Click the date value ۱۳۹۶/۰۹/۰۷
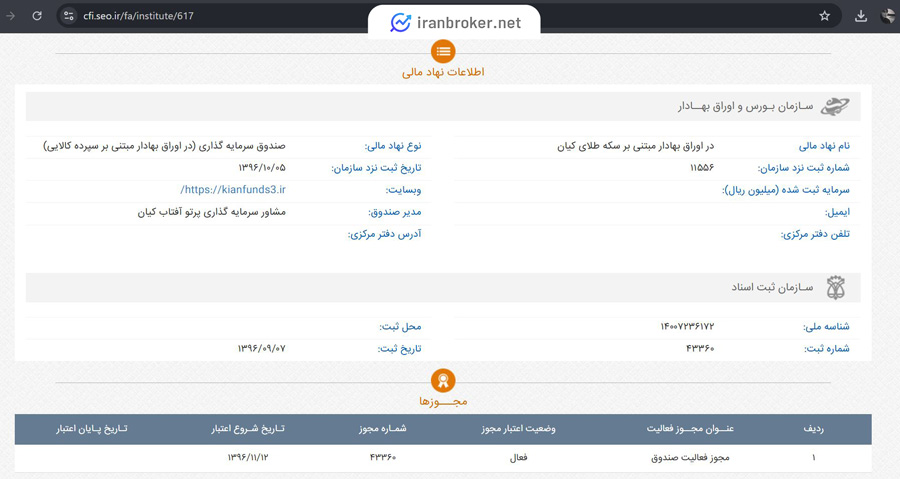The width and height of the screenshot is (900, 479). coord(262,349)
